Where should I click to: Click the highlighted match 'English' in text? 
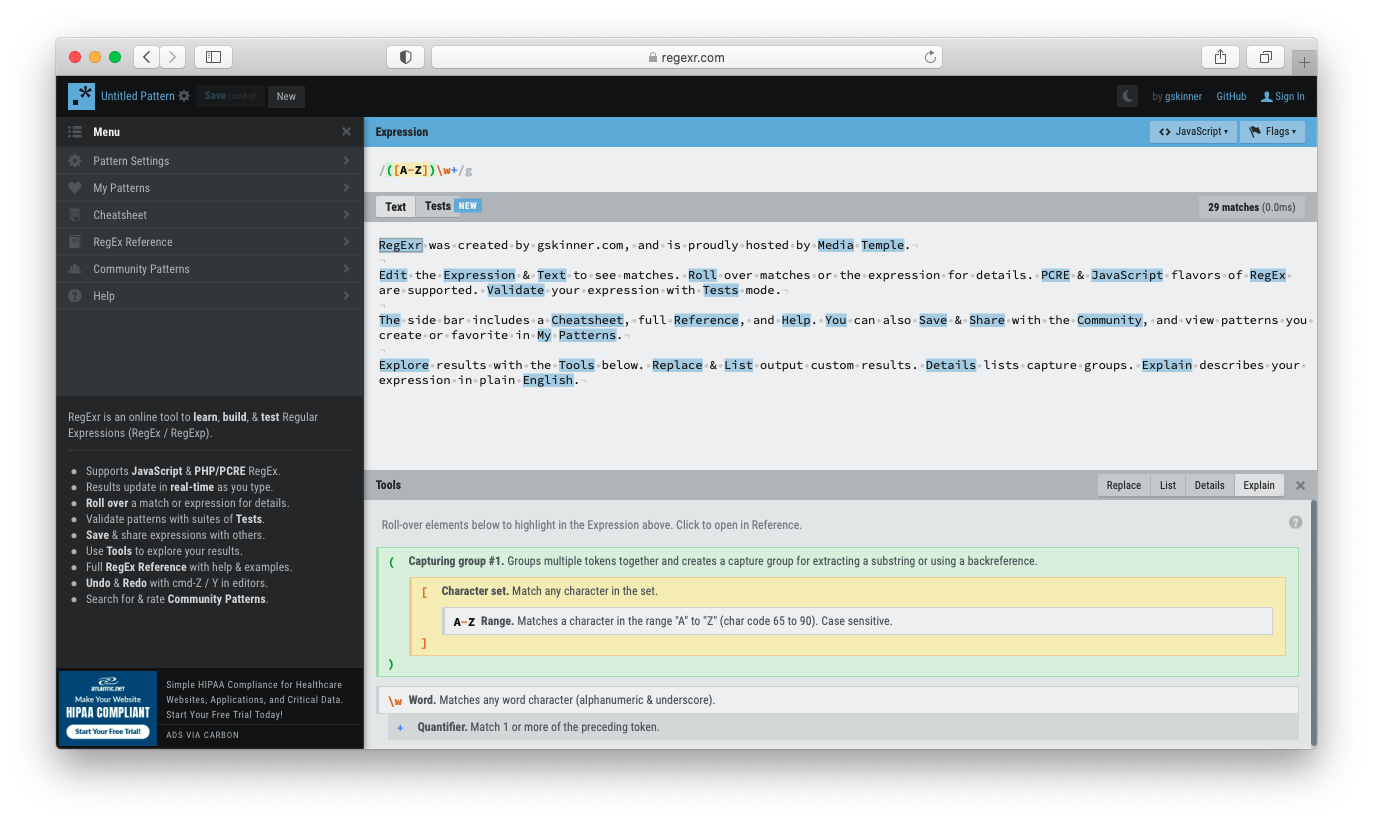pos(548,380)
